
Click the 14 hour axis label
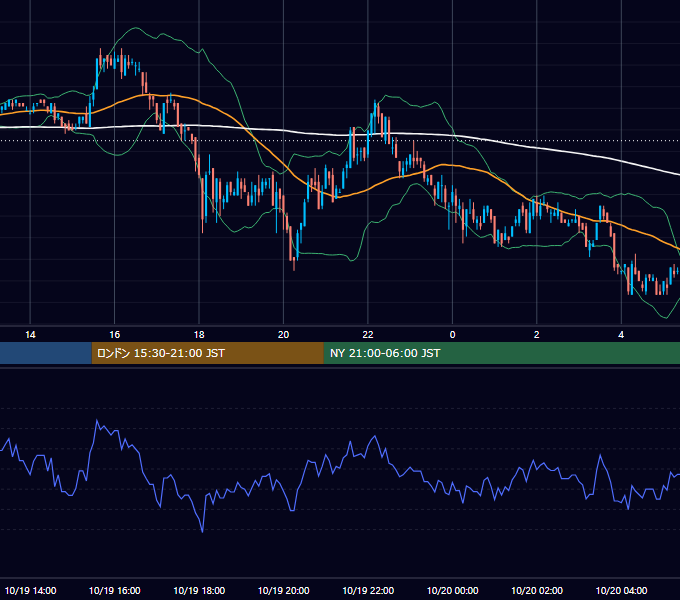coord(30,335)
